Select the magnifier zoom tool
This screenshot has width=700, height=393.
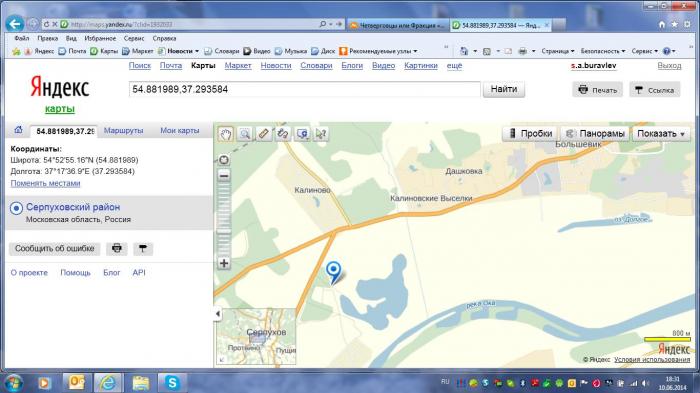click(x=245, y=134)
